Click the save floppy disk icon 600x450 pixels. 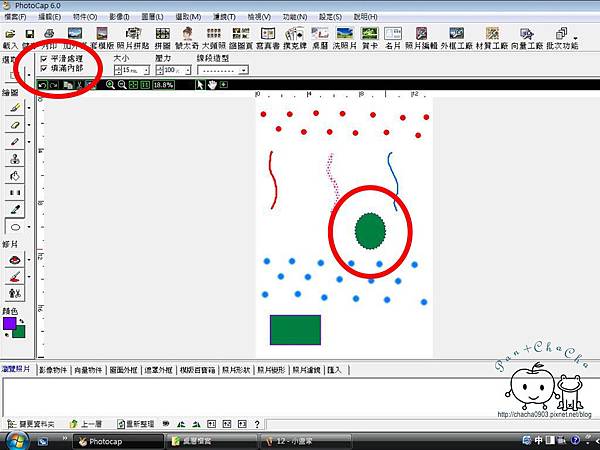coord(29,34)
